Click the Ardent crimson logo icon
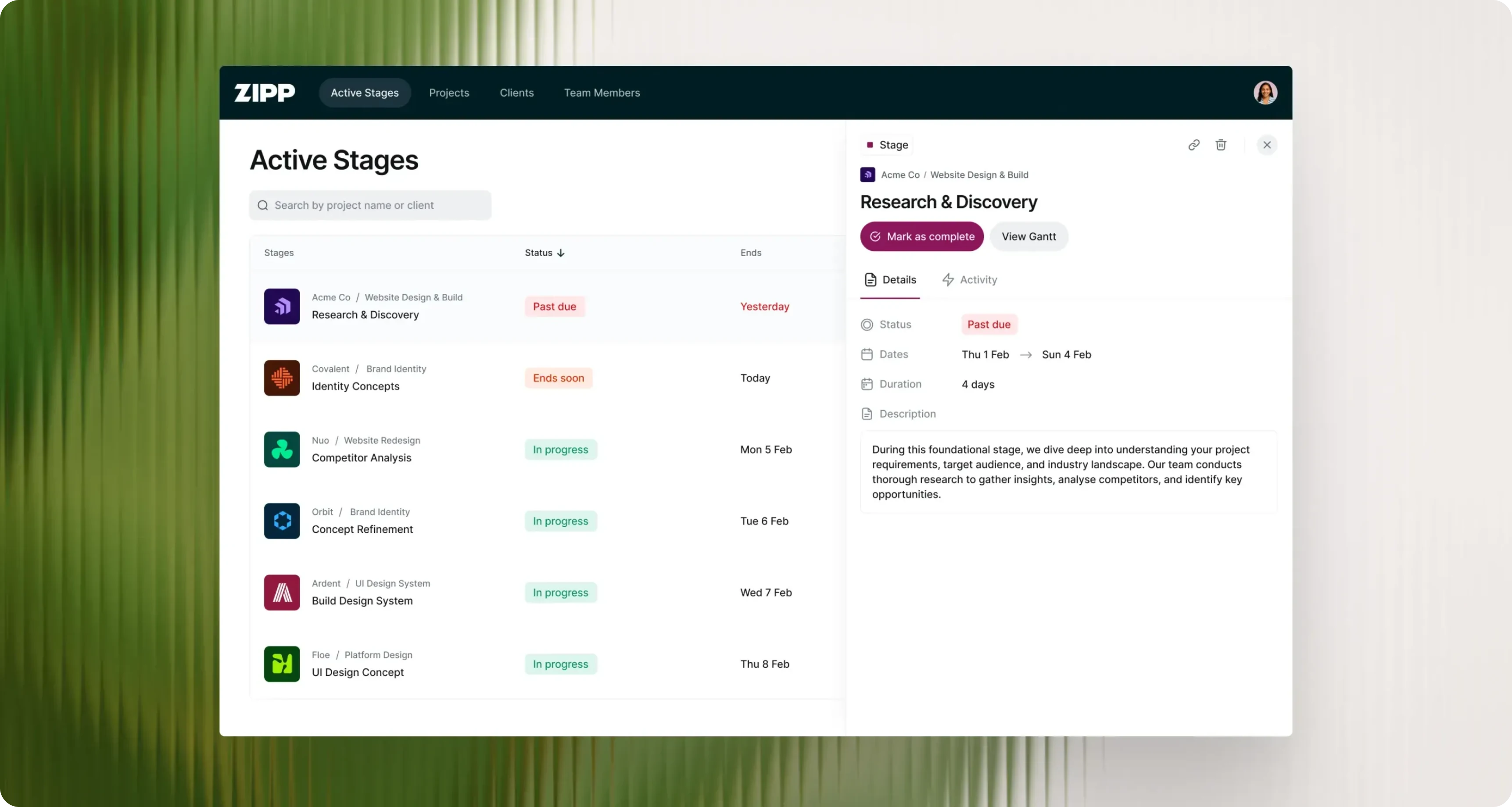The width and height of the screenshot is (1512, 807). [x=282, y=593]
